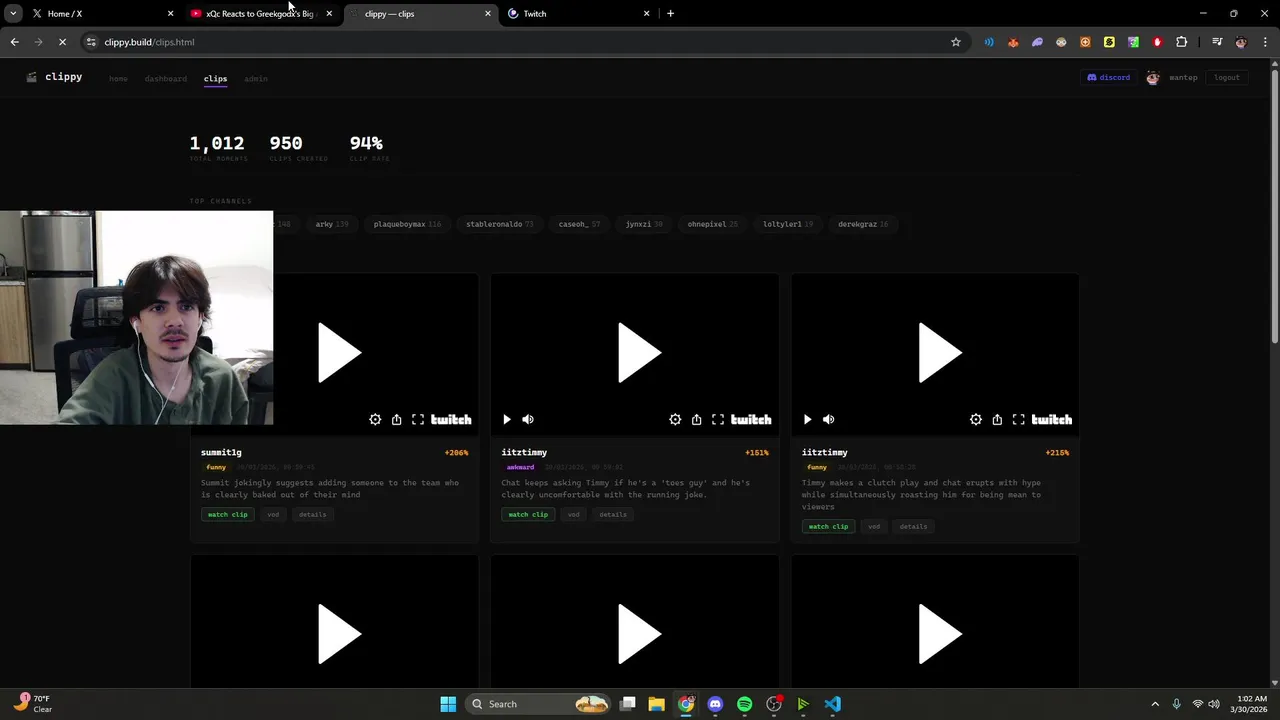Open the admin nav item
Viewport: 1280px width, 720px height.
[256, 78]
